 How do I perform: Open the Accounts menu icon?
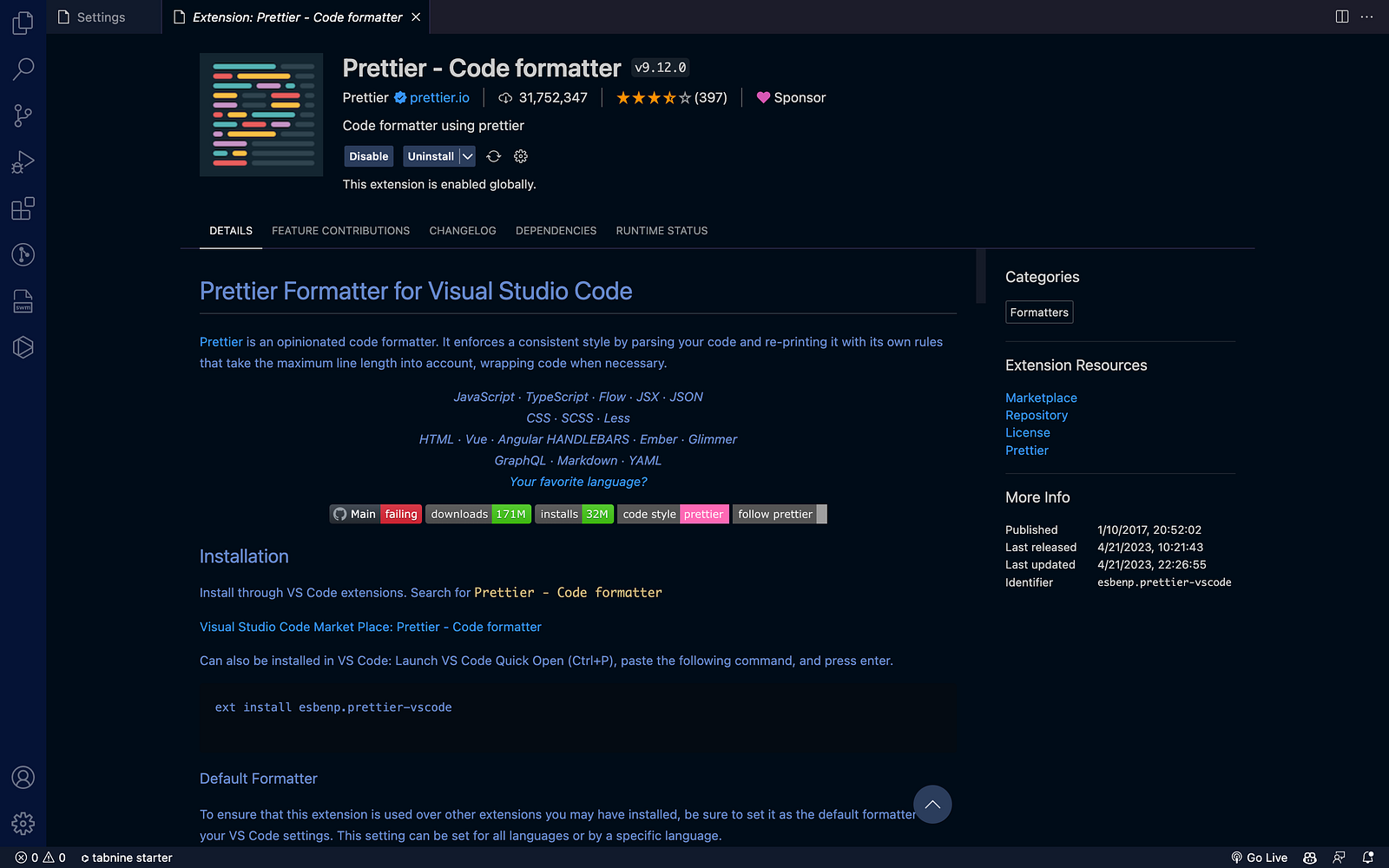[x=23, y=777]
